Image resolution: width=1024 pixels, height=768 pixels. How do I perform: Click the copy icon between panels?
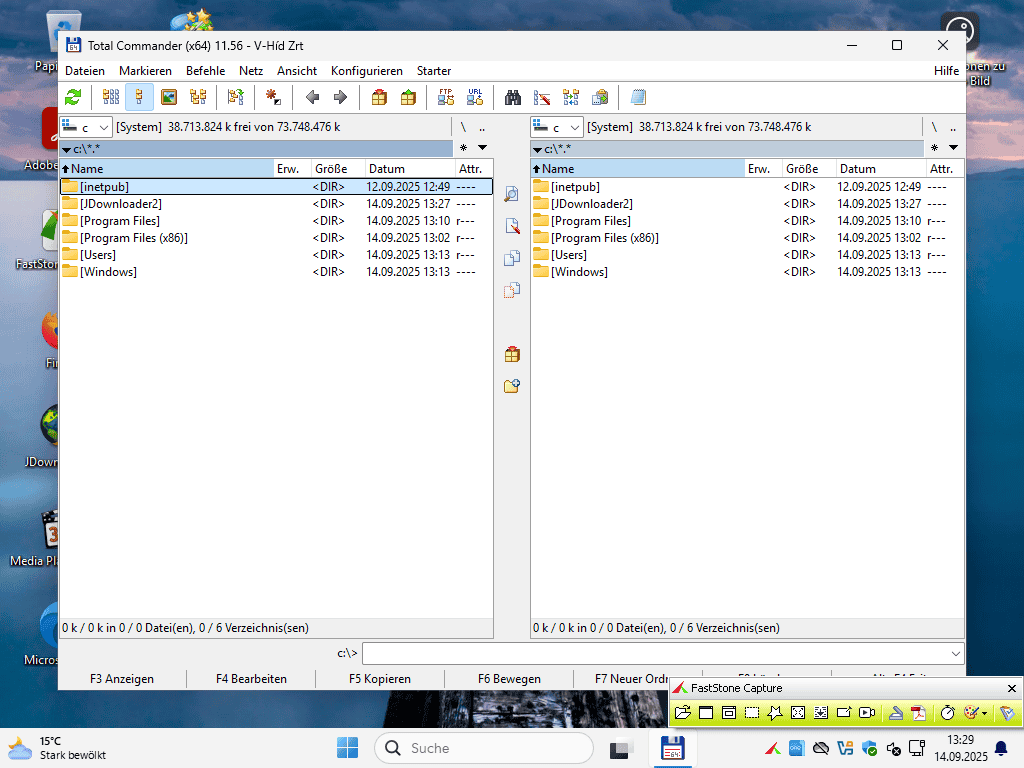(512, 258)
